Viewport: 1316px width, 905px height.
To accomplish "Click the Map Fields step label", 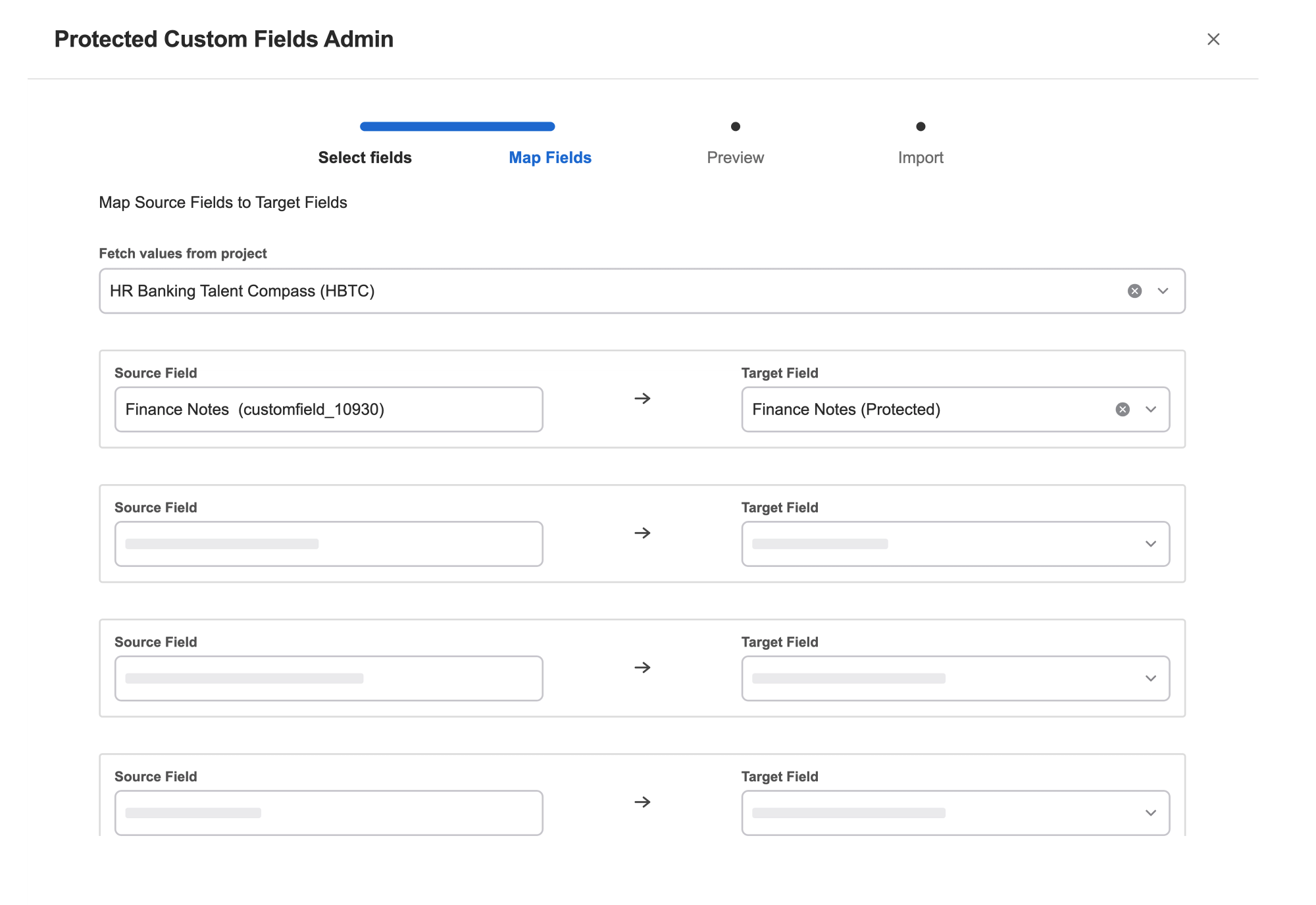I will tap(550, 158).
